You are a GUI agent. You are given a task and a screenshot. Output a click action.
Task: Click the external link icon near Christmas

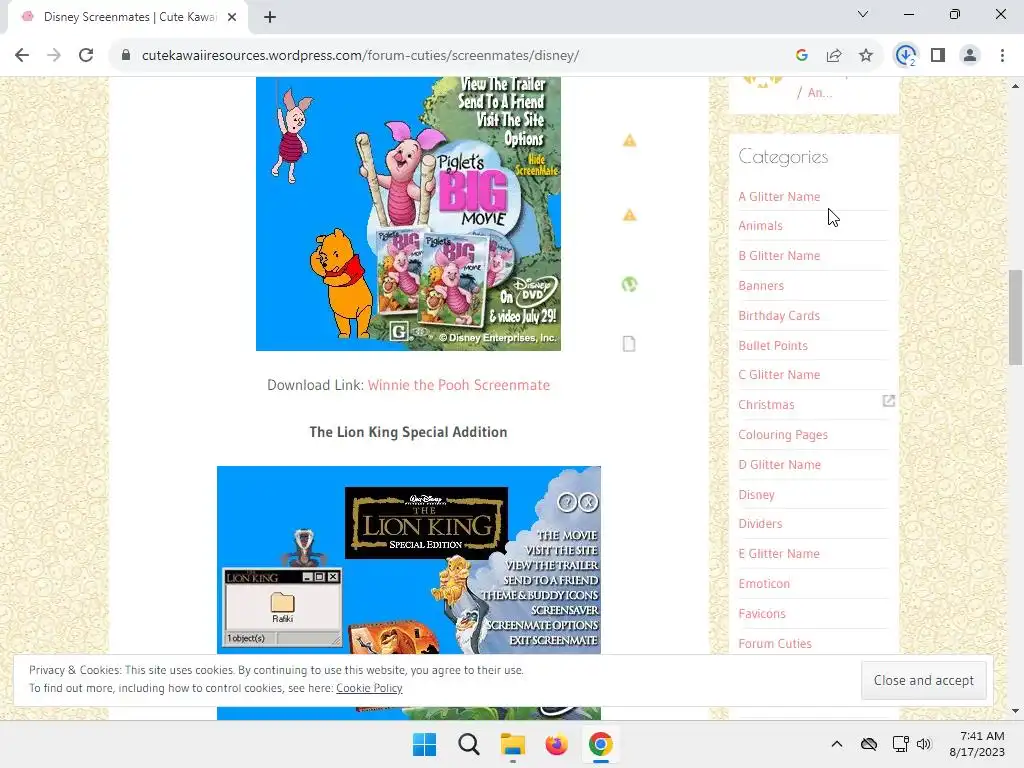click(888, 400)
